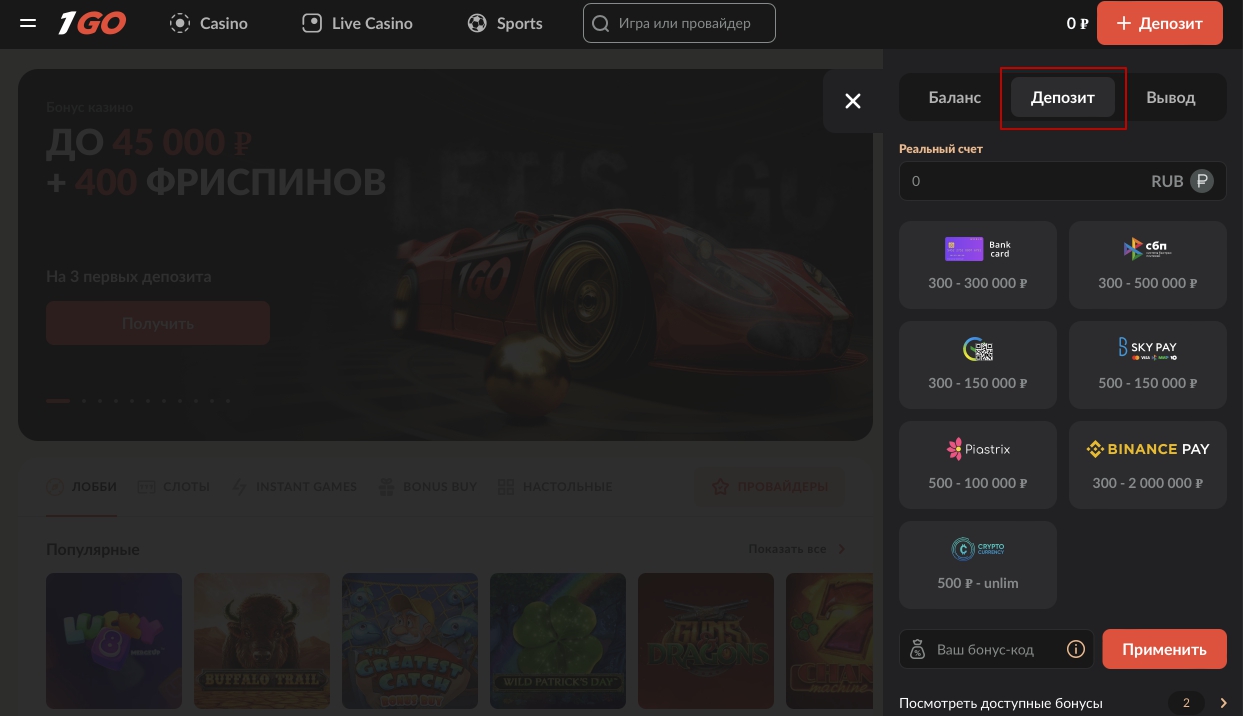Viewport: 1243px width, 716px height.
Task: Click the available bonuses count badge 2
Action: point(1186,703)
